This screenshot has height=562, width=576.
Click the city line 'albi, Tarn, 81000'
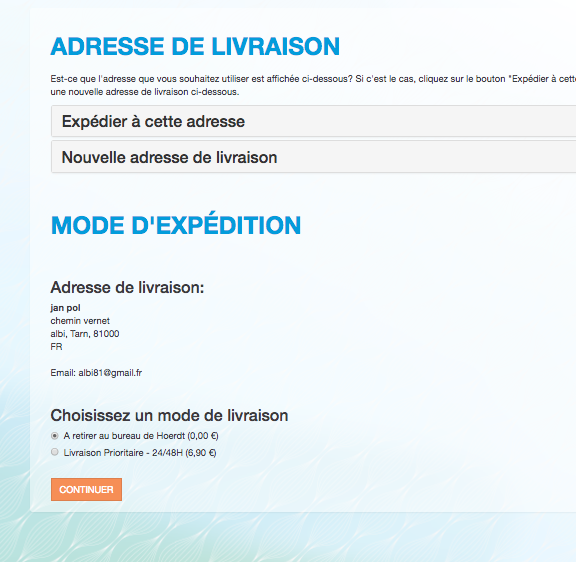point(85,334)
